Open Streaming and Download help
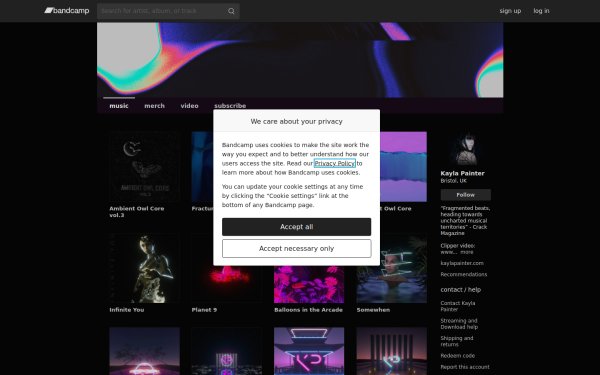Image resolution: width=600 pixels, height=375 pixels. pos(459,324)
